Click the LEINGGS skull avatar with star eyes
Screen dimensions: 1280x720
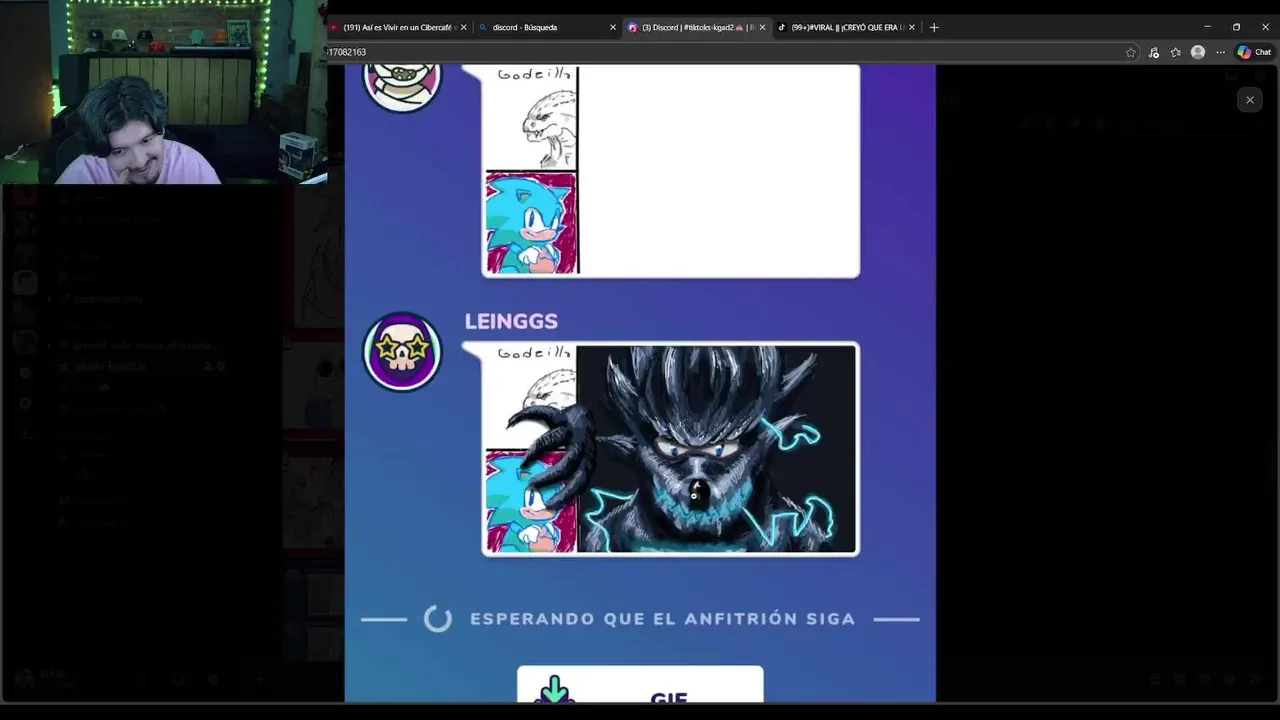click(402, 351)
